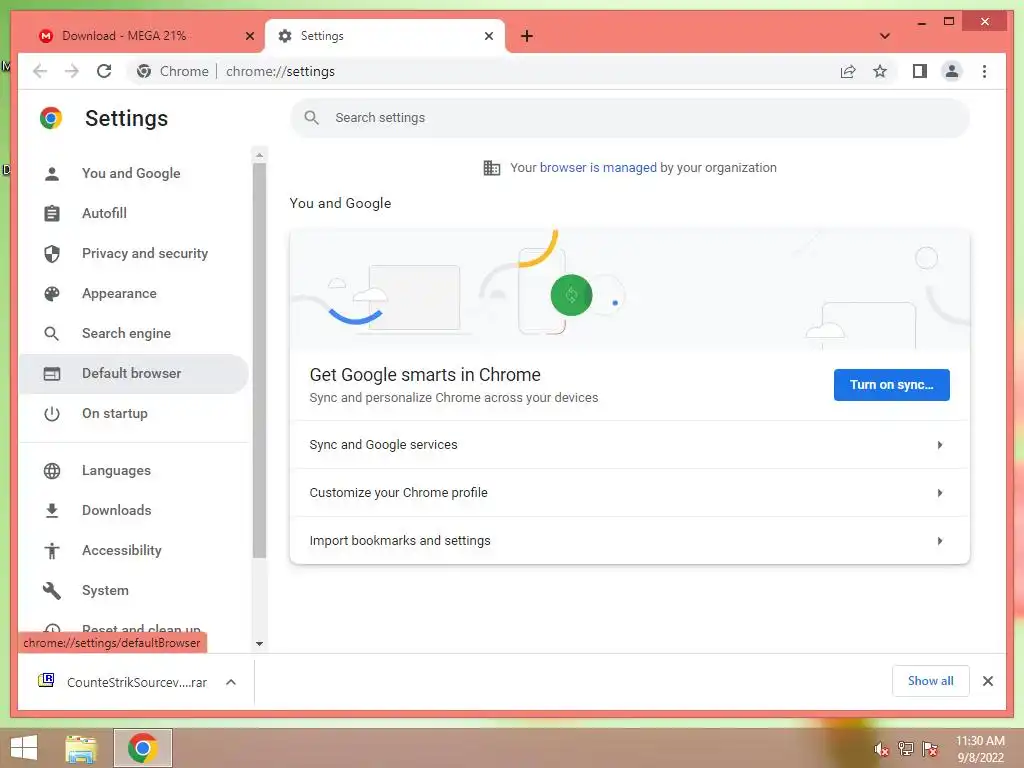Open On startup settings section
The image size is (1024, 768).
(133, 413)
